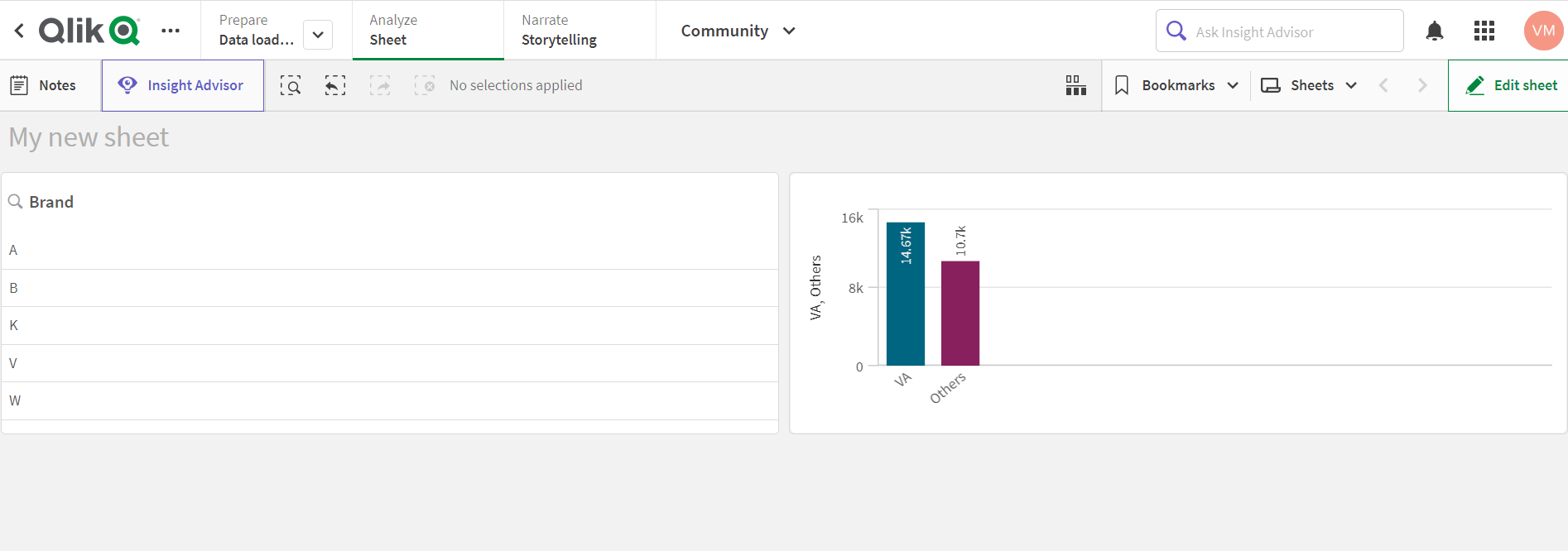Open the Community menu

click(x=738, y=31)
